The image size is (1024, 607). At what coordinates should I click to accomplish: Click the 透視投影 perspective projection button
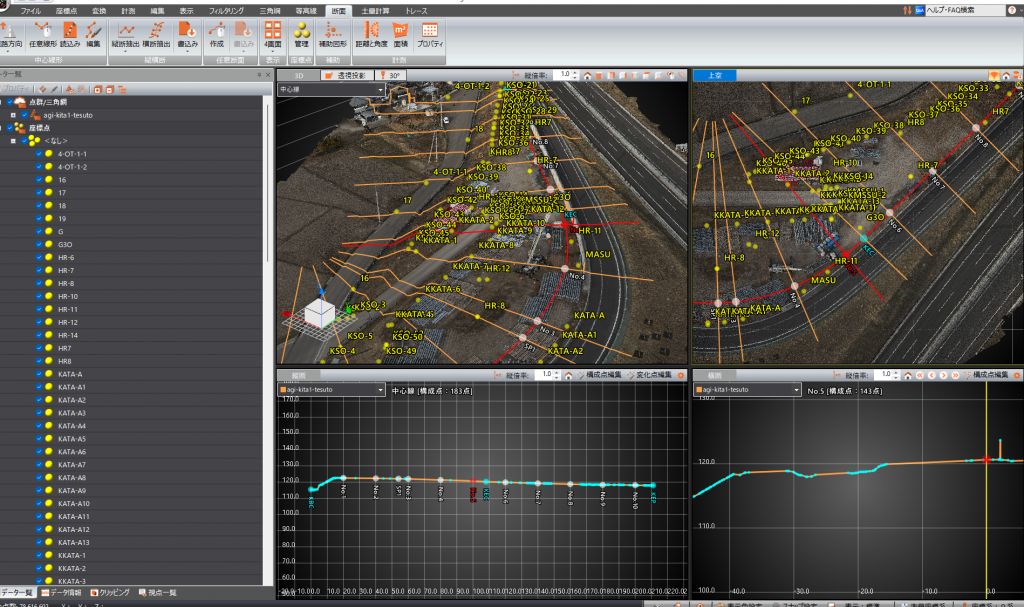[346, 76]
